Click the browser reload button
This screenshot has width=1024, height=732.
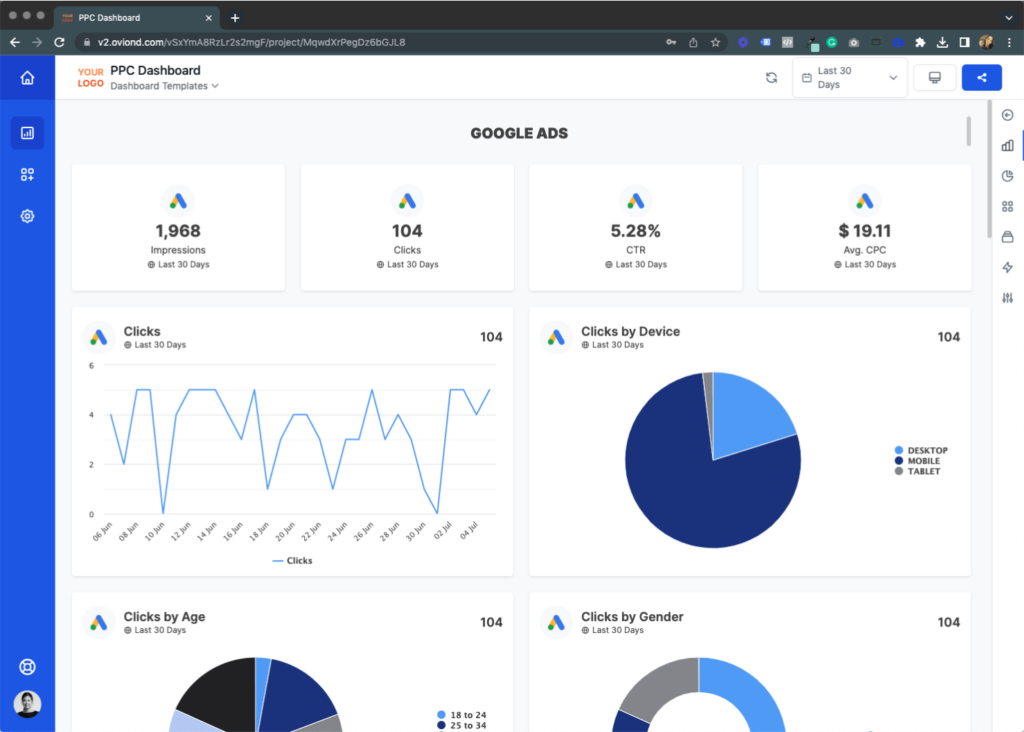tap(59, 42)
